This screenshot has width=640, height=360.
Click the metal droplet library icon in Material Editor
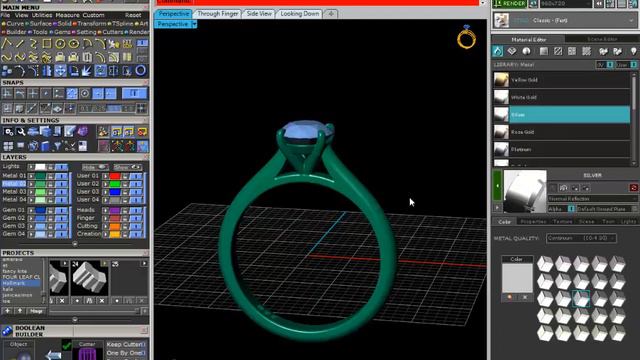pyautogui.click(x=497, y=51)
